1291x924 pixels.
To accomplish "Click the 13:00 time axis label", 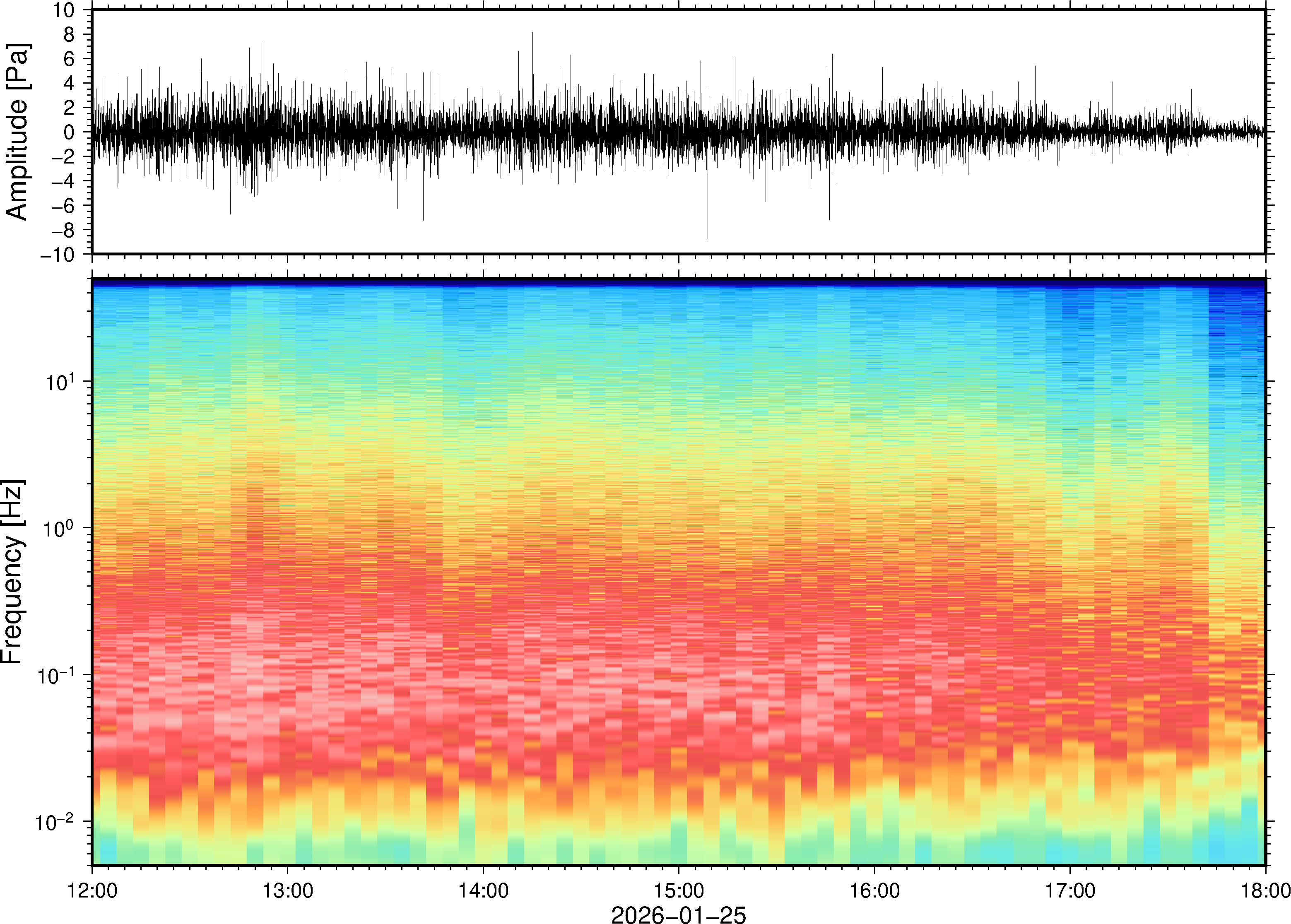I will 287,890.
